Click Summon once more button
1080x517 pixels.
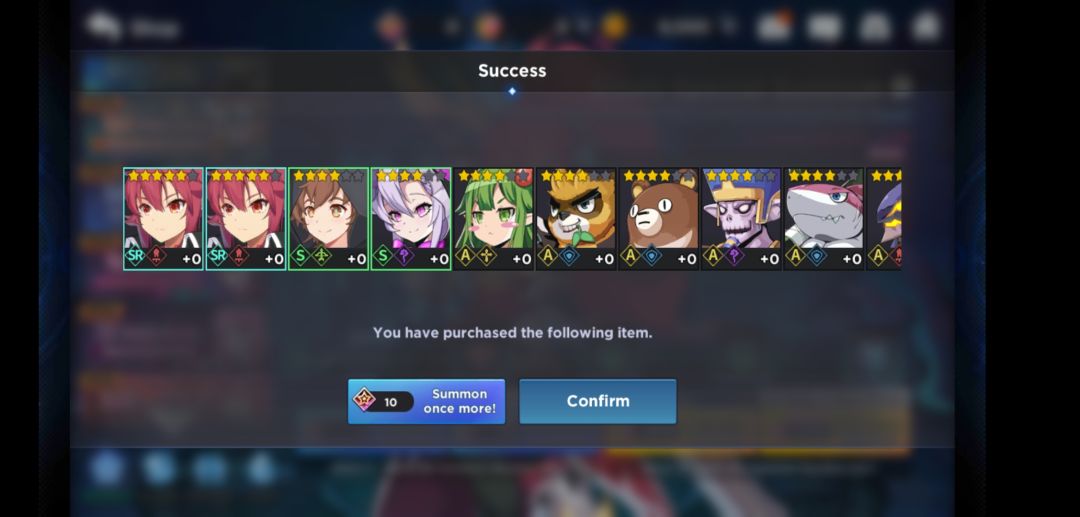point(426,401)
